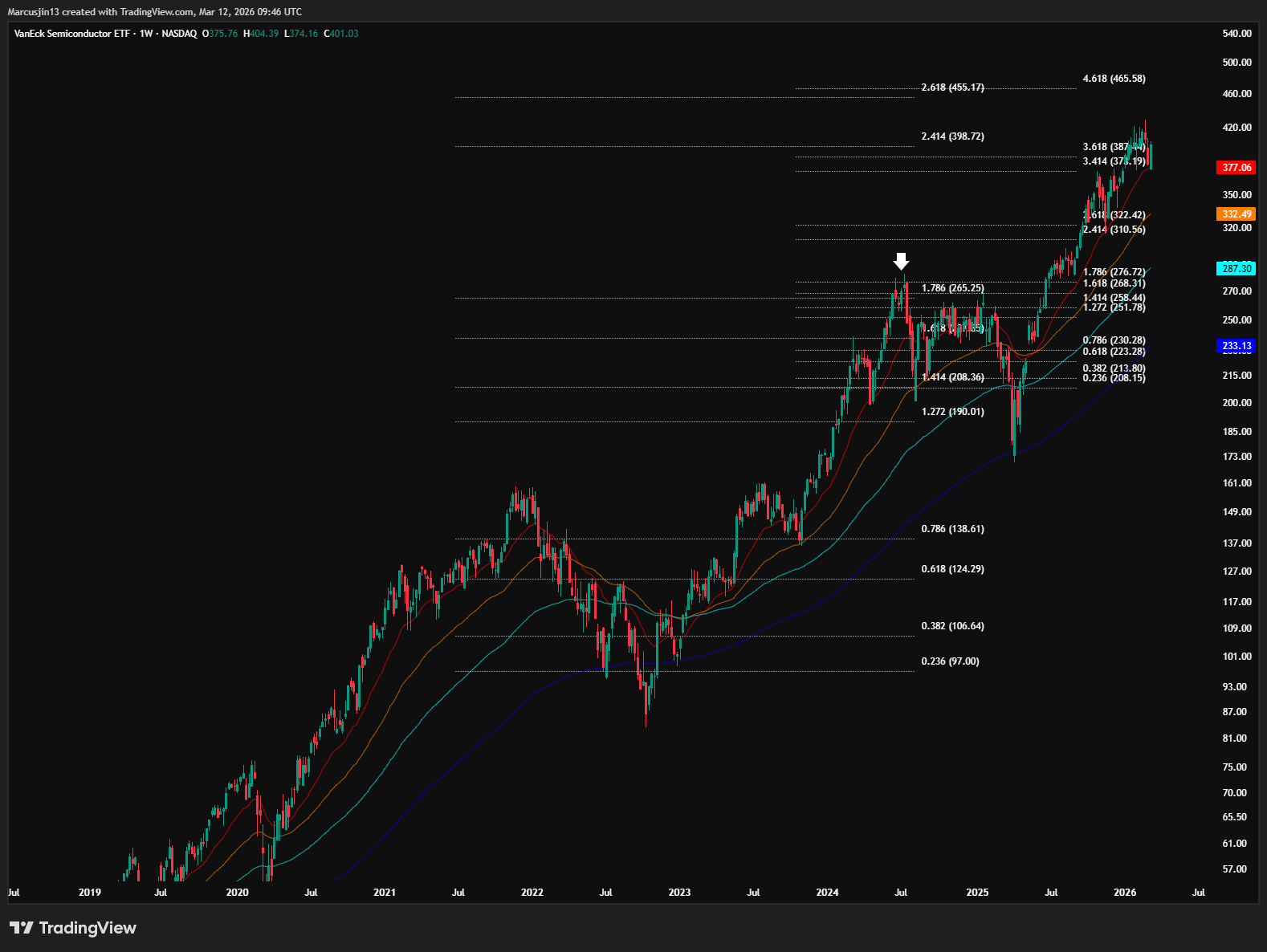The image size is (1267, 952).
Task: Click 65.50 on the price axis
Action: click(1235, 817)
